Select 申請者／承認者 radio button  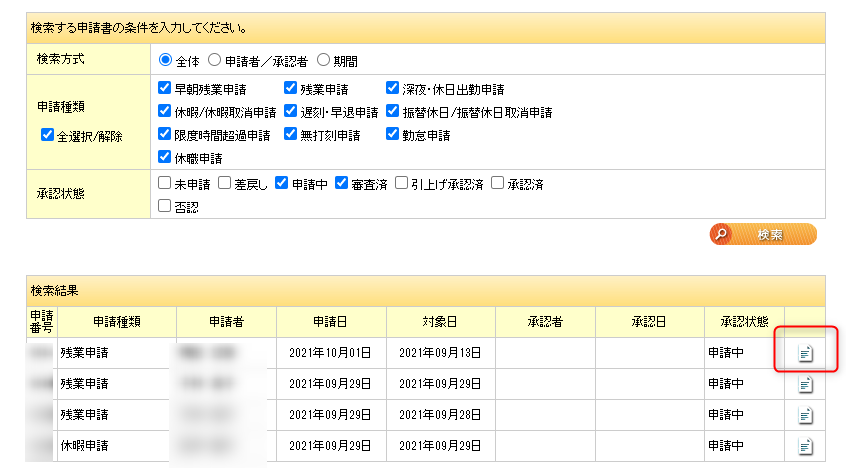215,59
